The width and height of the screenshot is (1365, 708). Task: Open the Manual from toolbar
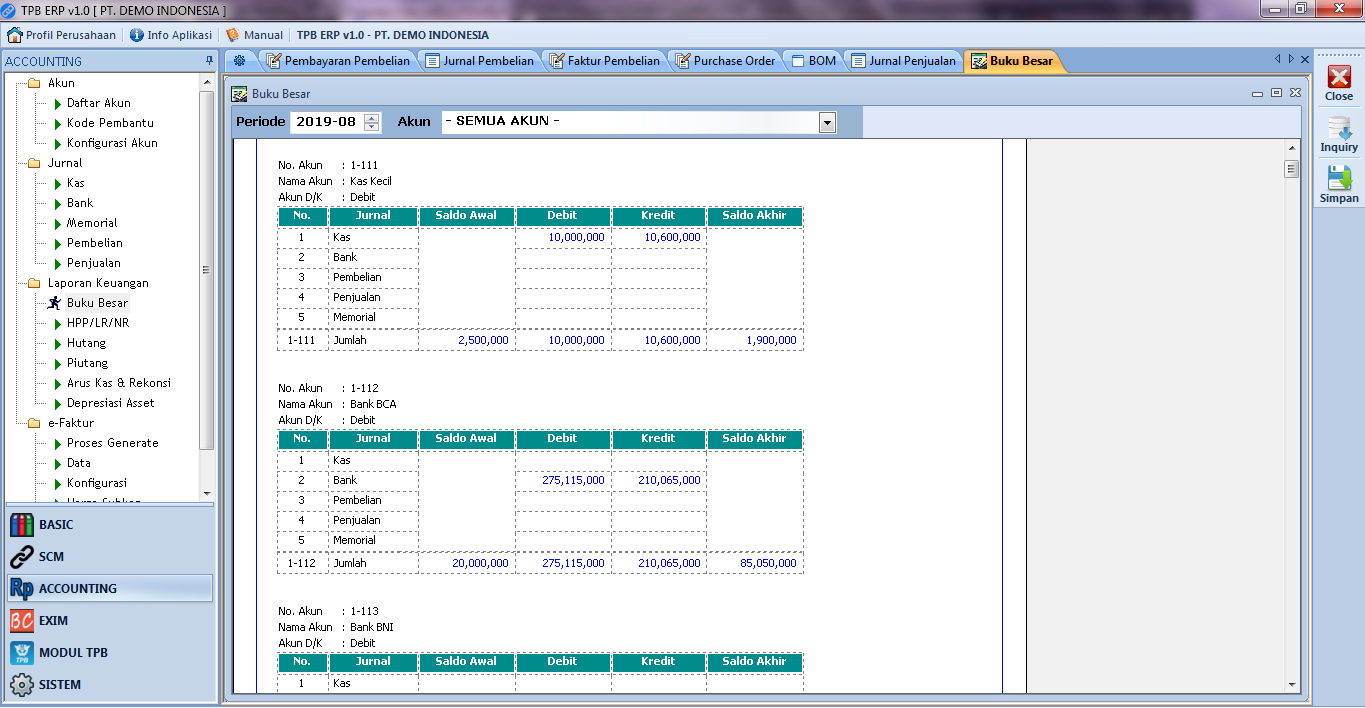254,35
